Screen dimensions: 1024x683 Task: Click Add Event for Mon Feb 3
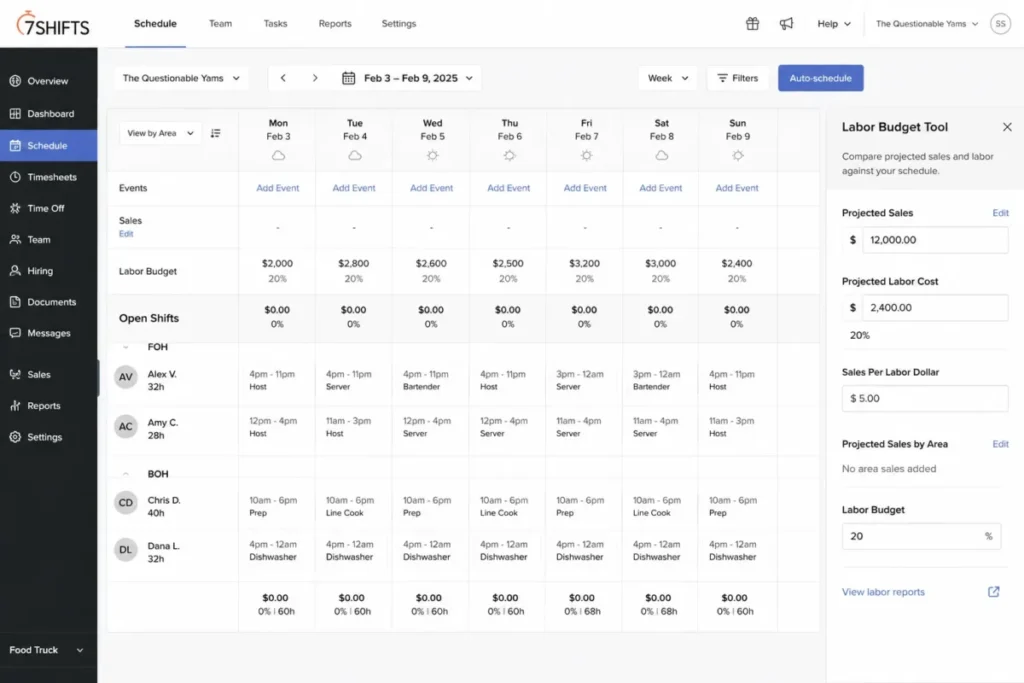(x=278, y=188)
